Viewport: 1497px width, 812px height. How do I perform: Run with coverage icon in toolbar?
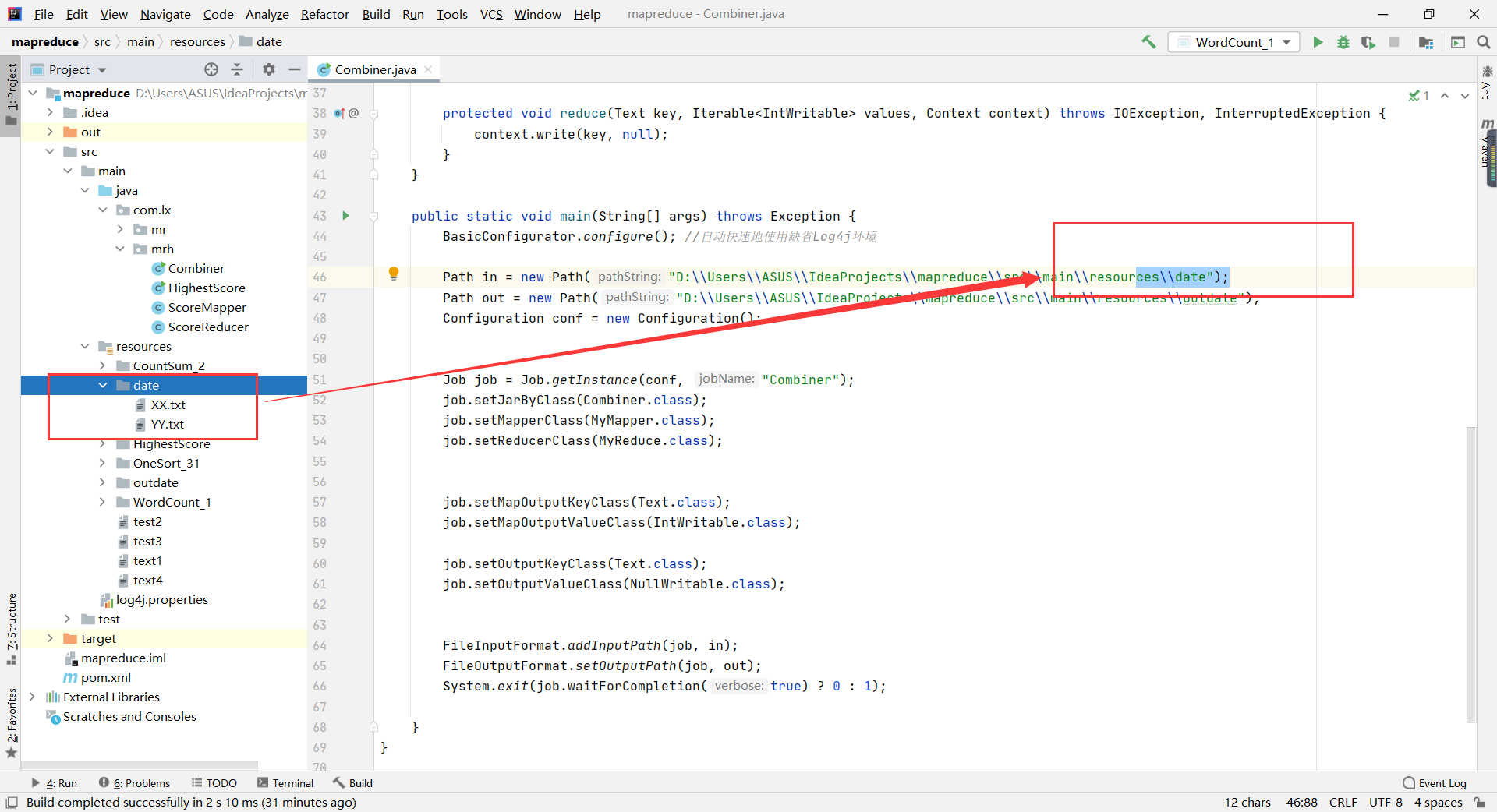coord(1368,42)
